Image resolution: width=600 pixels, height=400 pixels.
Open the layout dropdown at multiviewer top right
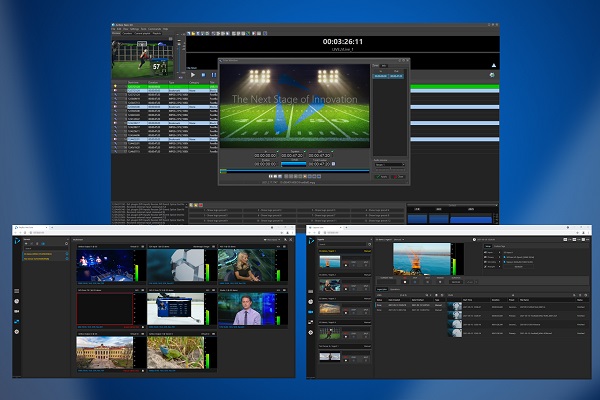[x=272, y=240]
